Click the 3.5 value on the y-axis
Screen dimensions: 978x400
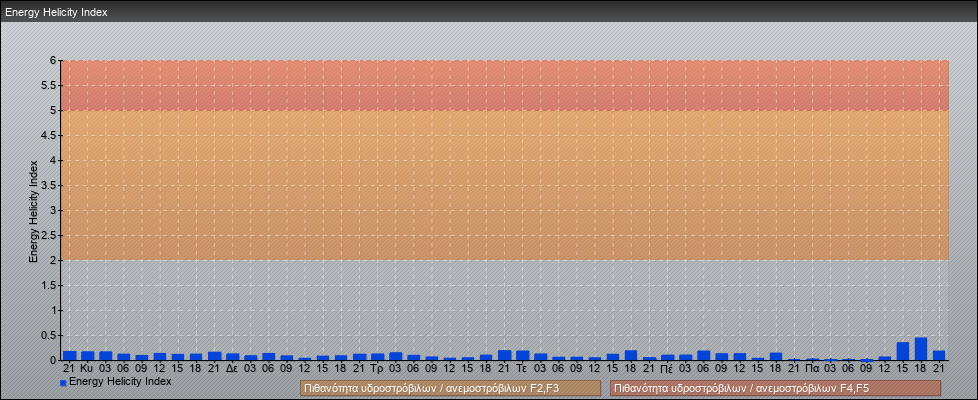click(50, 185)
